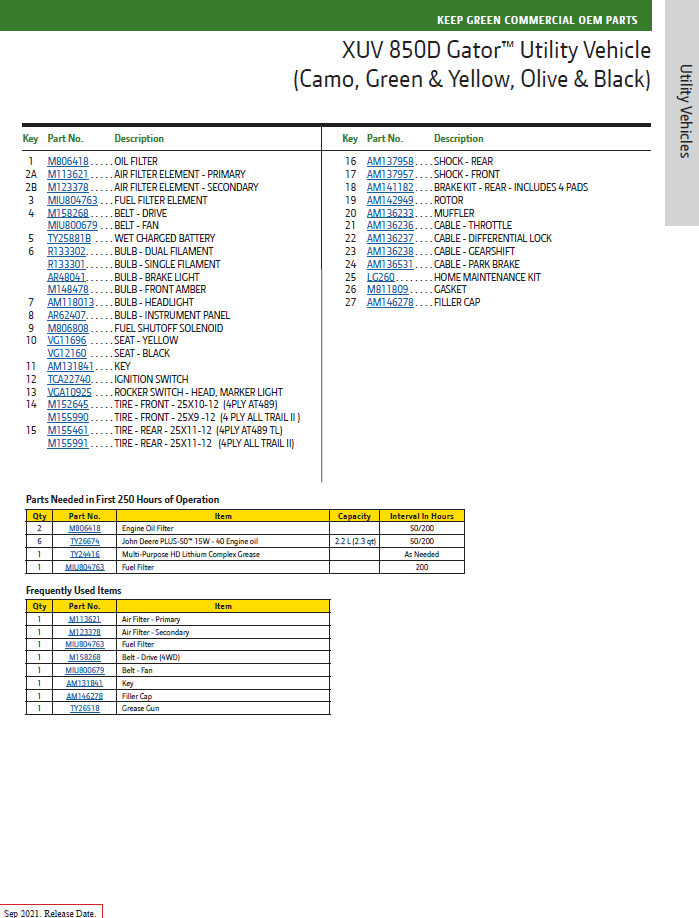699x918 pixels.
Task: Click R133301 single filament bulb link
Action: pyautogui.click(x=66, y=264)
